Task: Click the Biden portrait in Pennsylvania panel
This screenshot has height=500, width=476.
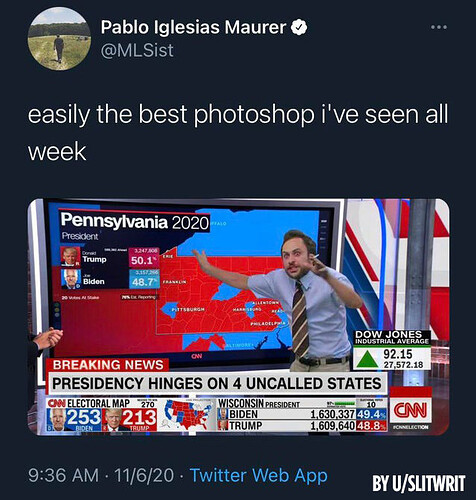Action: (x=71, y=279)
